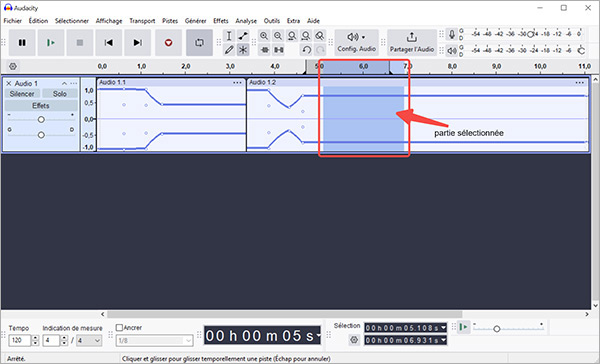Click the Zoom In magnifier

264,36
